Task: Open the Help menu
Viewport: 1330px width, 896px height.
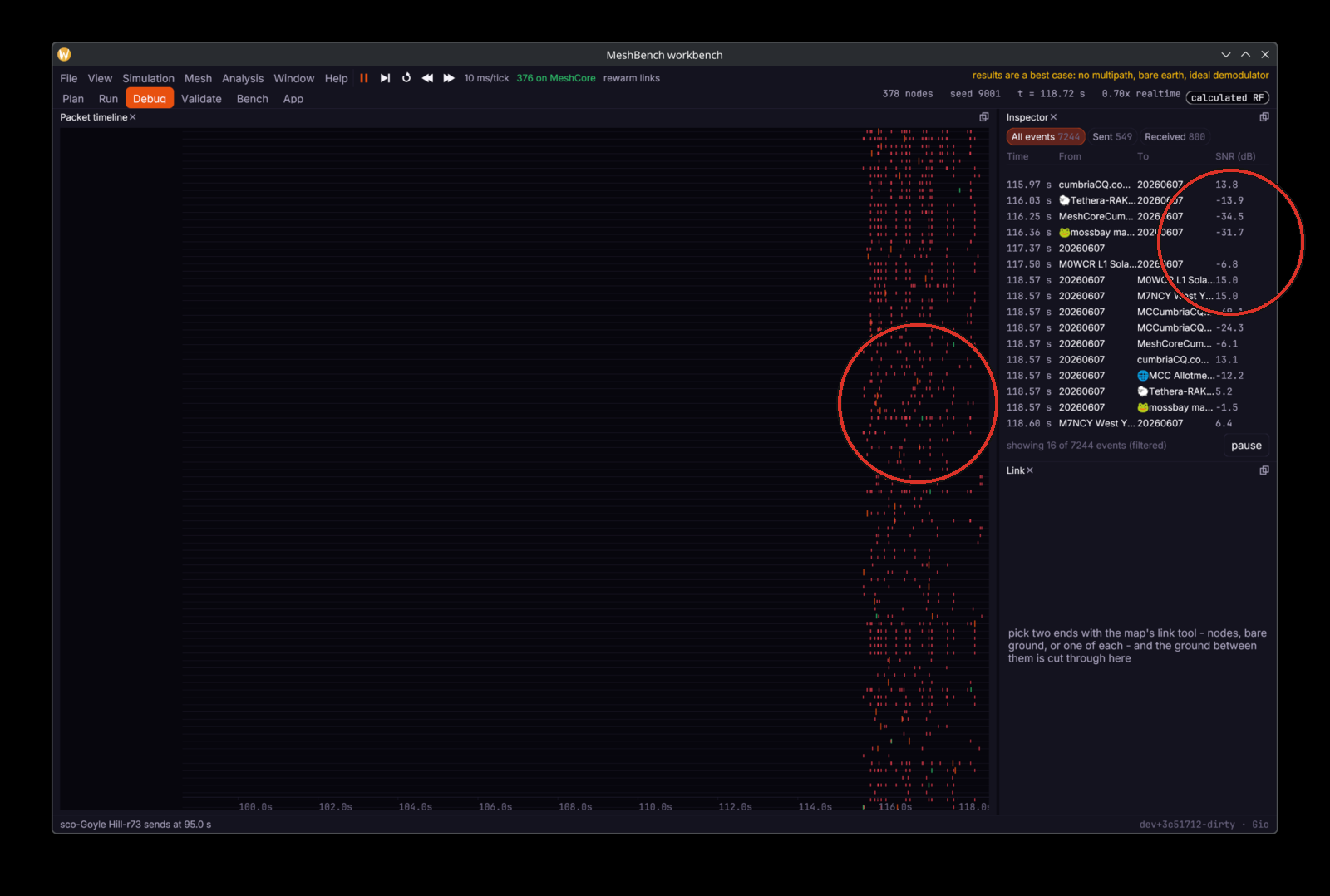Action: 336,78
